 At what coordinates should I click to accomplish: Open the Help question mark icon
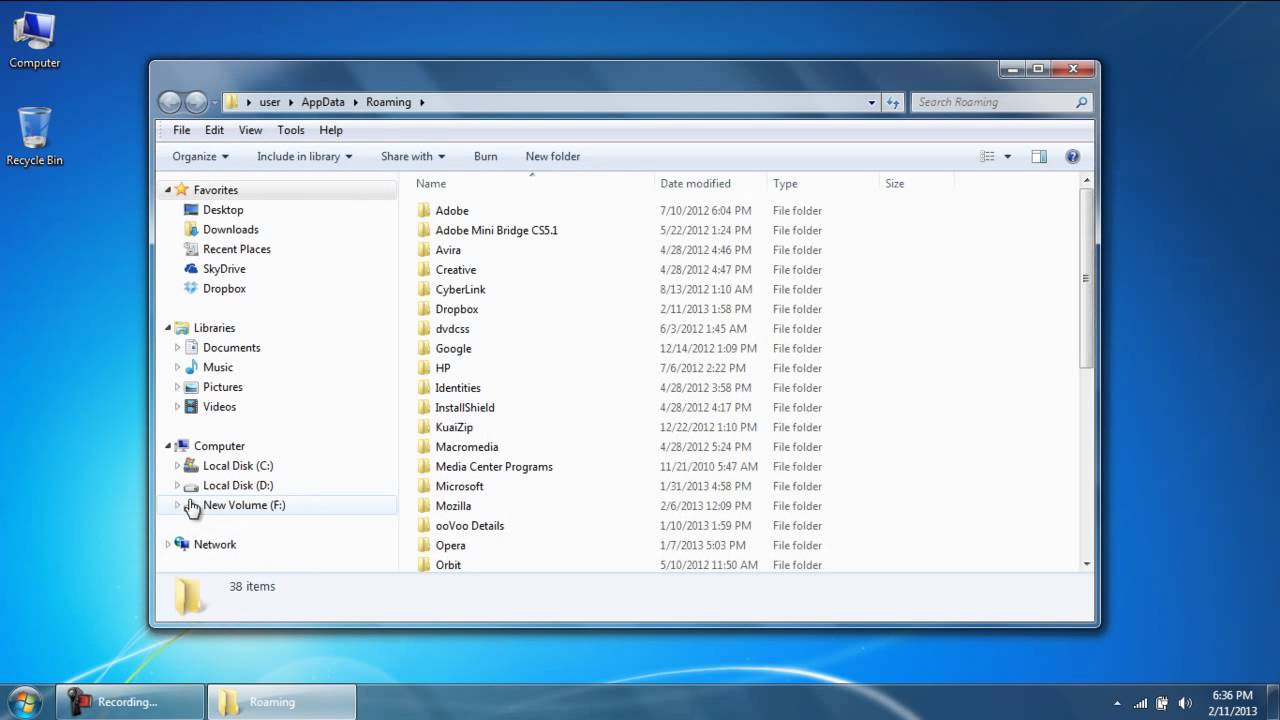1073,157
